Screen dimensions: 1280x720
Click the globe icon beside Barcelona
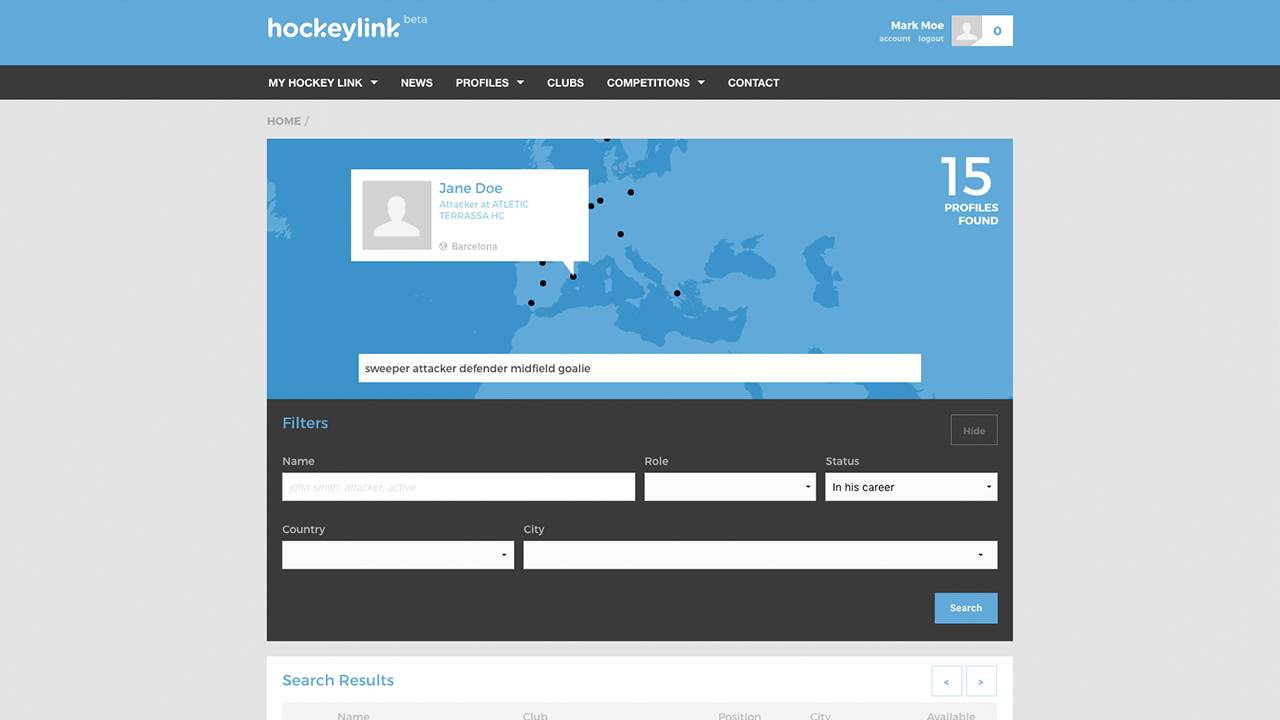pyautogui.click(x=443, y=246)
